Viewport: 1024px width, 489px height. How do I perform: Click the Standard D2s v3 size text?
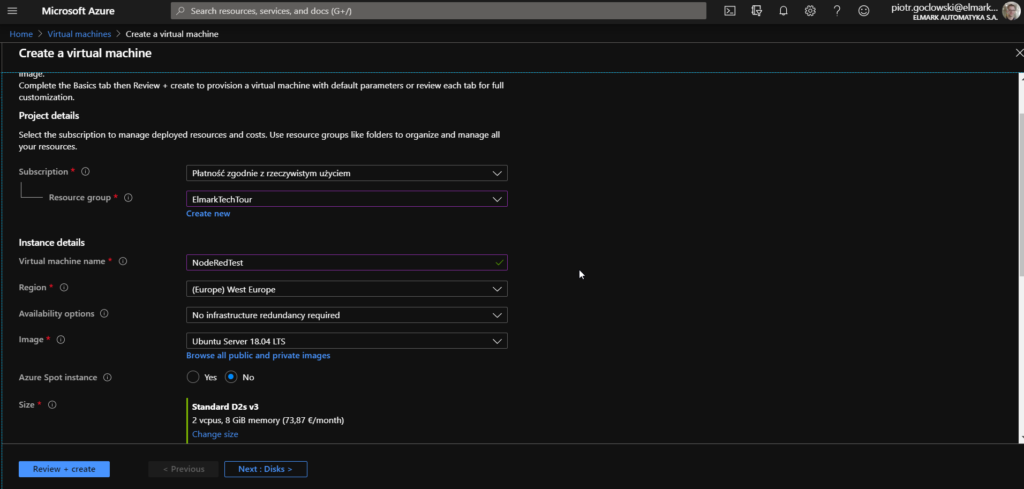(225, 407)
